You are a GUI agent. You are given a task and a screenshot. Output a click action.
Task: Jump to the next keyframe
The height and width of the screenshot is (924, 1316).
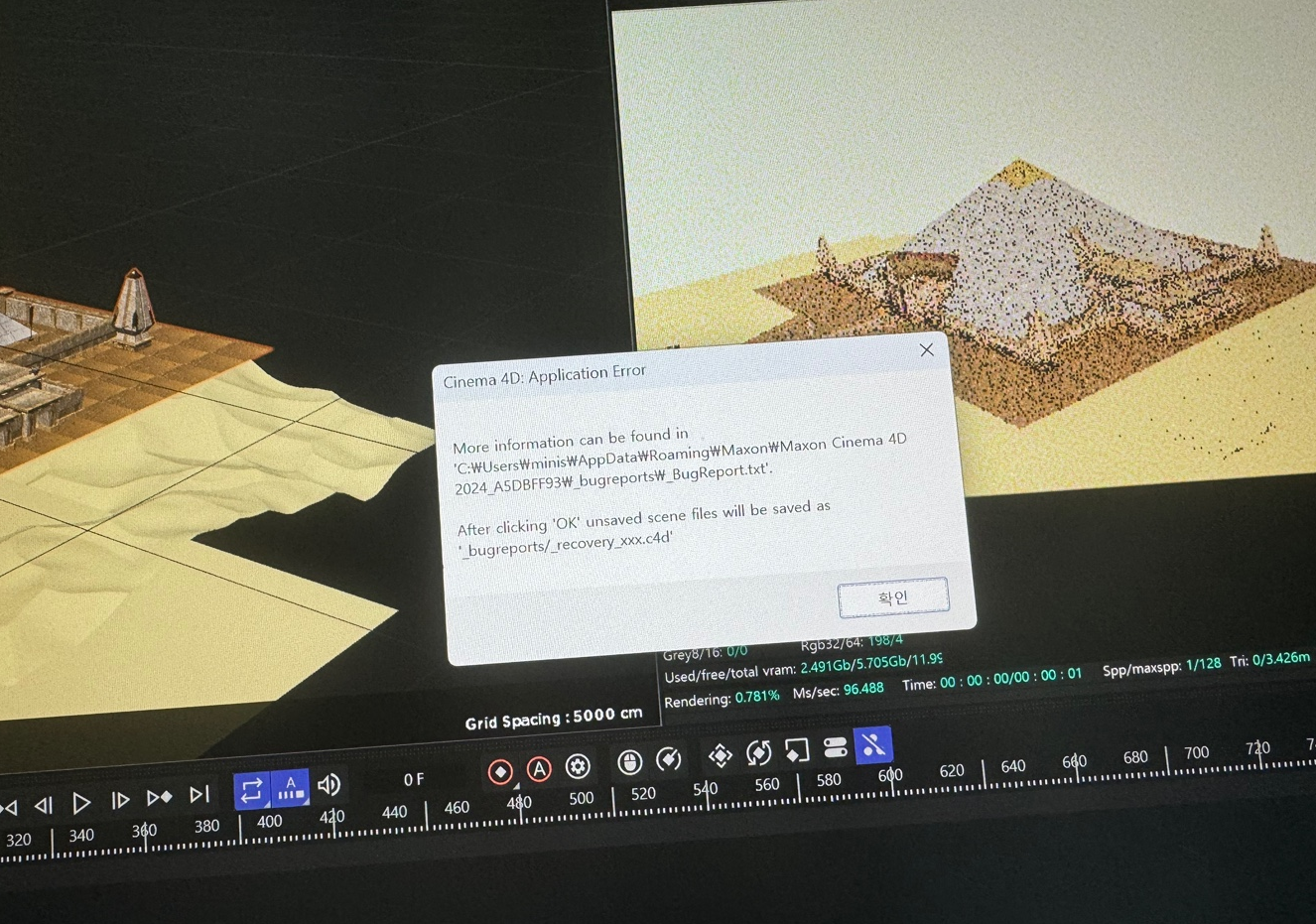[159, 797]
